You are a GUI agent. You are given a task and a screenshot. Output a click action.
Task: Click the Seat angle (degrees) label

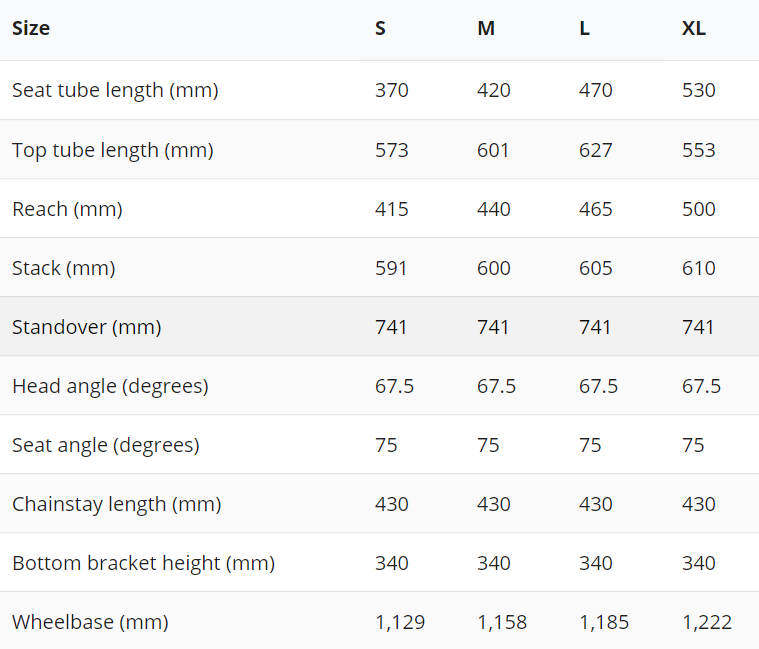pos(106,445)
